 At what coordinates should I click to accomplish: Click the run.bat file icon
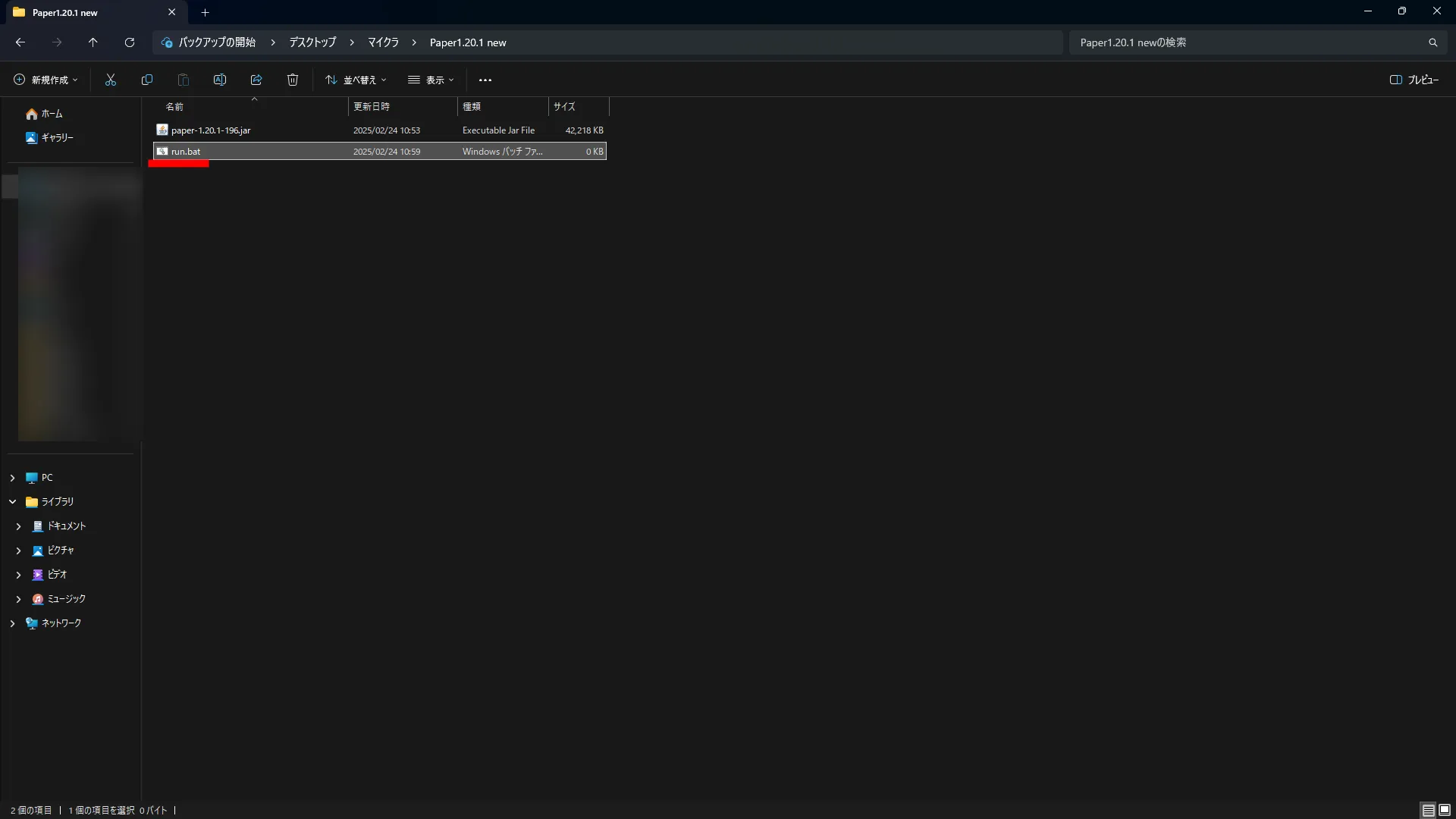pyautogui.click(x=162, y=151)
